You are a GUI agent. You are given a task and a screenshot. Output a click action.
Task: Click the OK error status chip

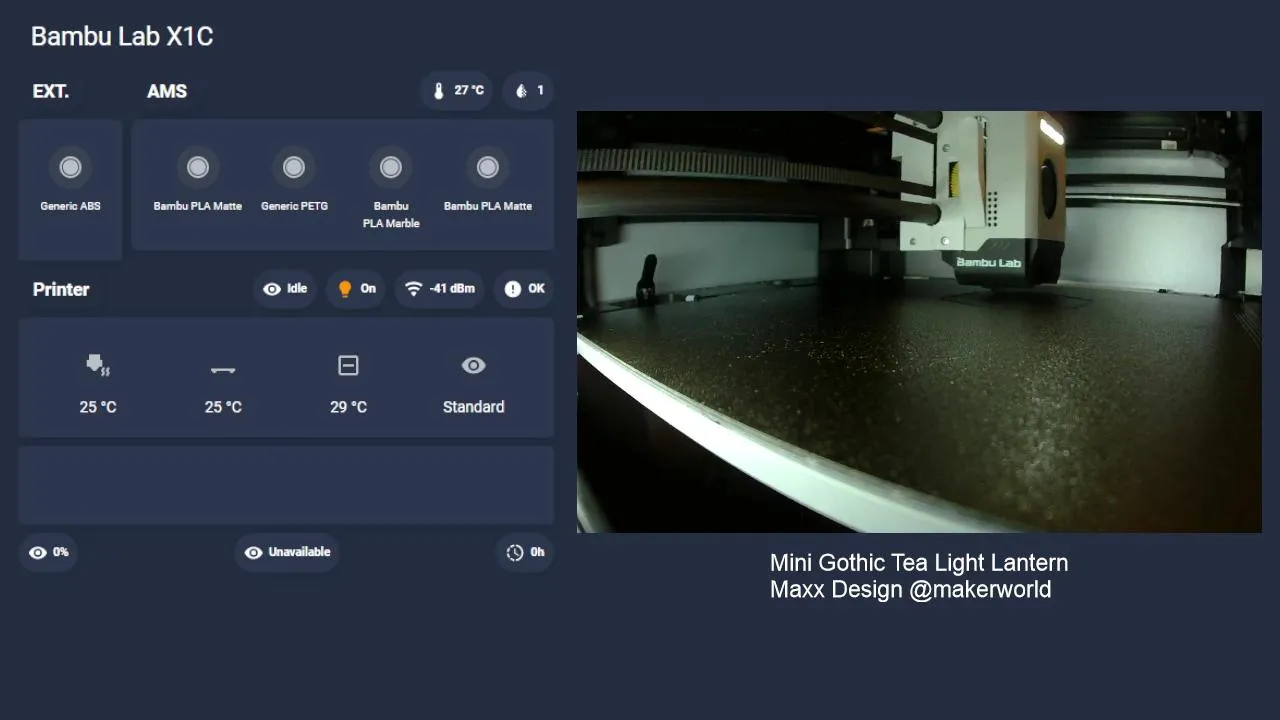(x=524, y=289)
